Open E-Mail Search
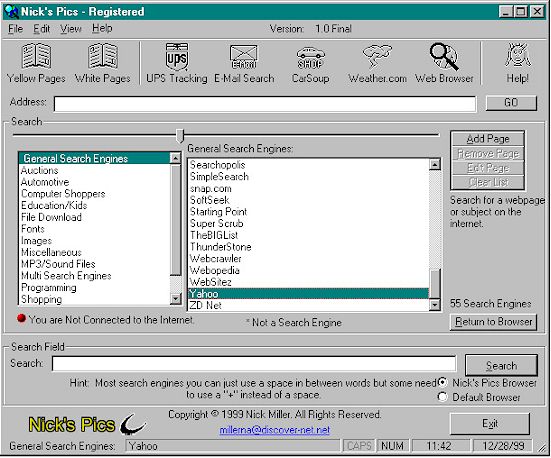The width and height of the screenshot is (551, 458). [244, 63]
